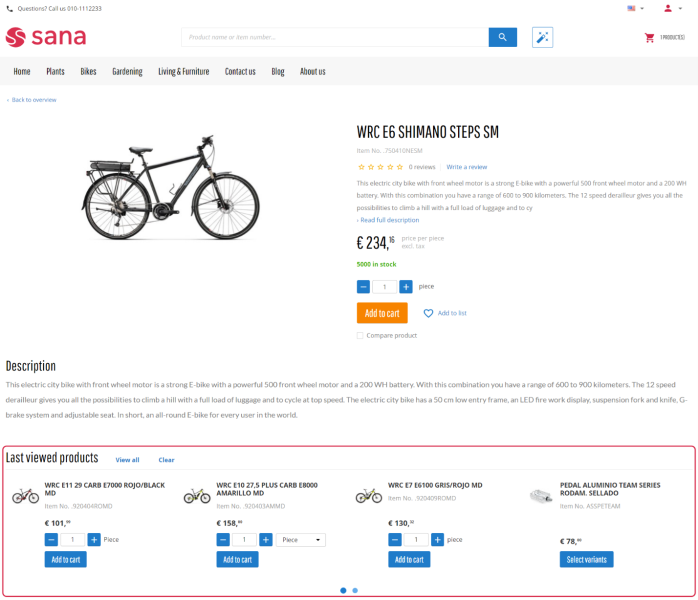
Task: Click the phone icon beside Questions
Action: pyautogui.click(x=9, y=8)
